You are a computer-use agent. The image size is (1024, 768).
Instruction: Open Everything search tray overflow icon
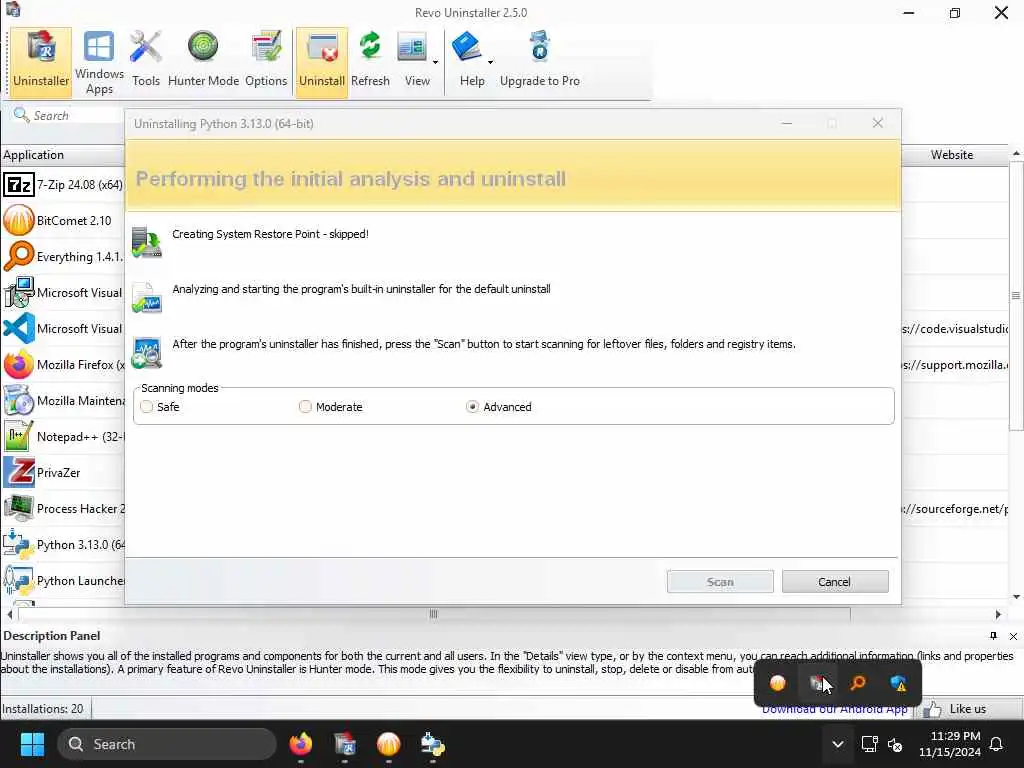click(x=858, y=683)
